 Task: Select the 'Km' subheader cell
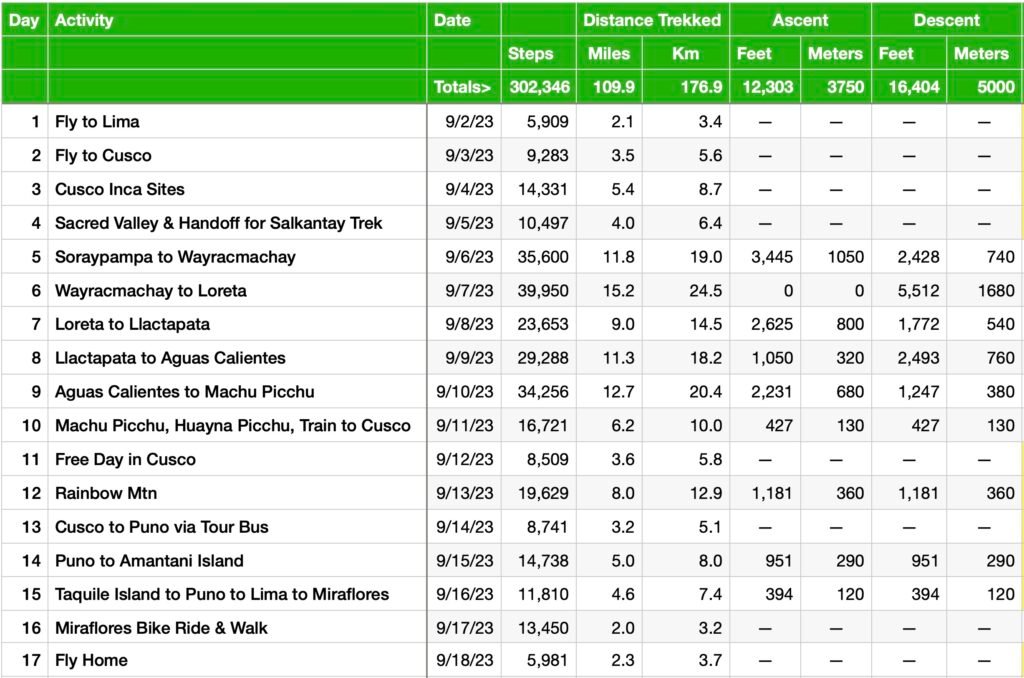(686, 54)
